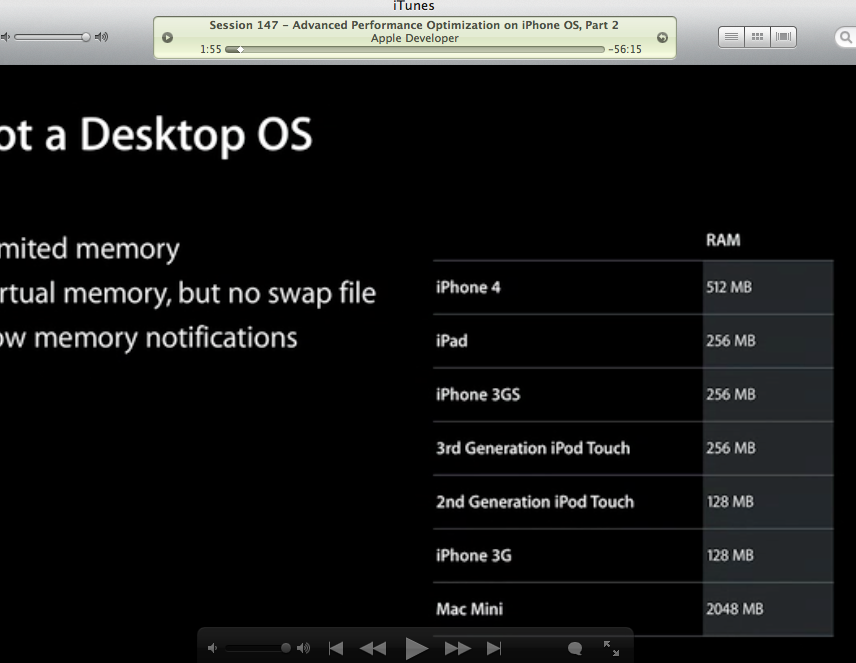Play the video from overlay controls
Image resolution: width=856 pixels, height=663 pixels.
tap(417, 649)
